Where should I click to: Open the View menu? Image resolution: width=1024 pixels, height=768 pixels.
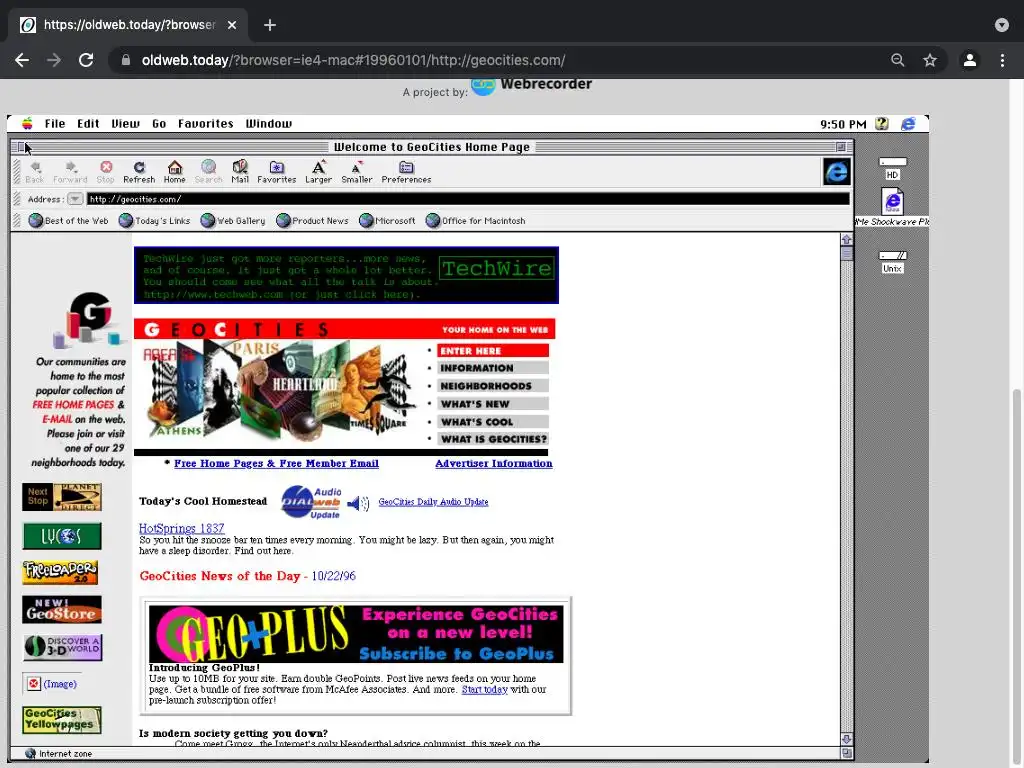tap(125, 123)
